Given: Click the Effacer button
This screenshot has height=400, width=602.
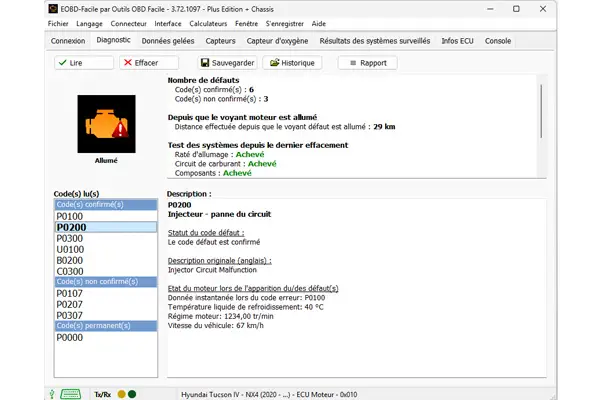Looking at the screenshot, I should coord(149,63).
